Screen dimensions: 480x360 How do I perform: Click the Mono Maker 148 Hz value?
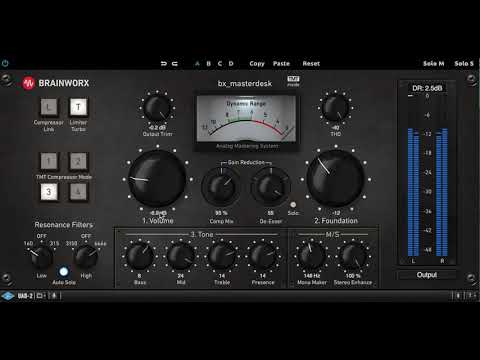point(312,276)
